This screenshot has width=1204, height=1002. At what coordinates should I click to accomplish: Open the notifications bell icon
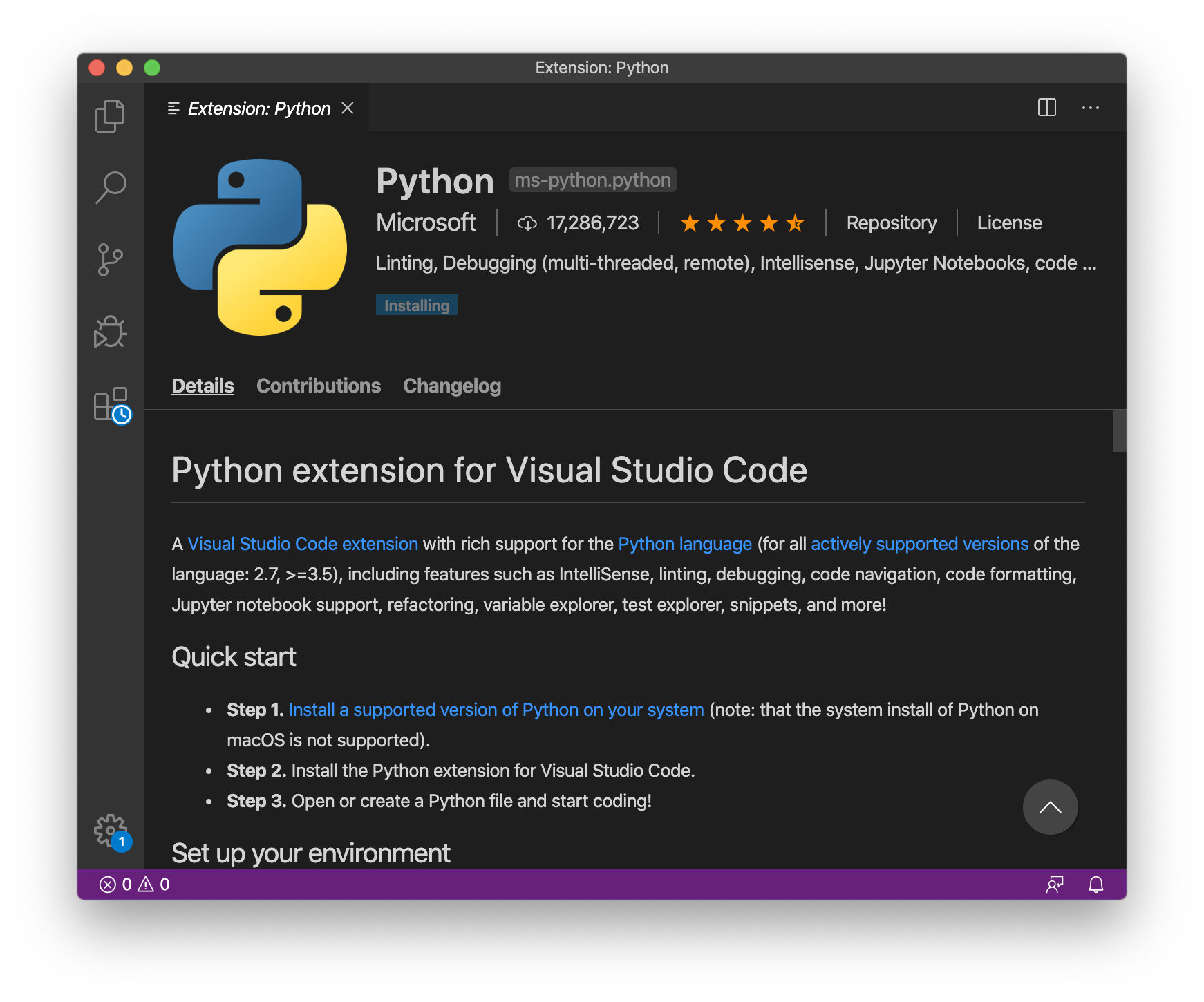click(1095, 885)
